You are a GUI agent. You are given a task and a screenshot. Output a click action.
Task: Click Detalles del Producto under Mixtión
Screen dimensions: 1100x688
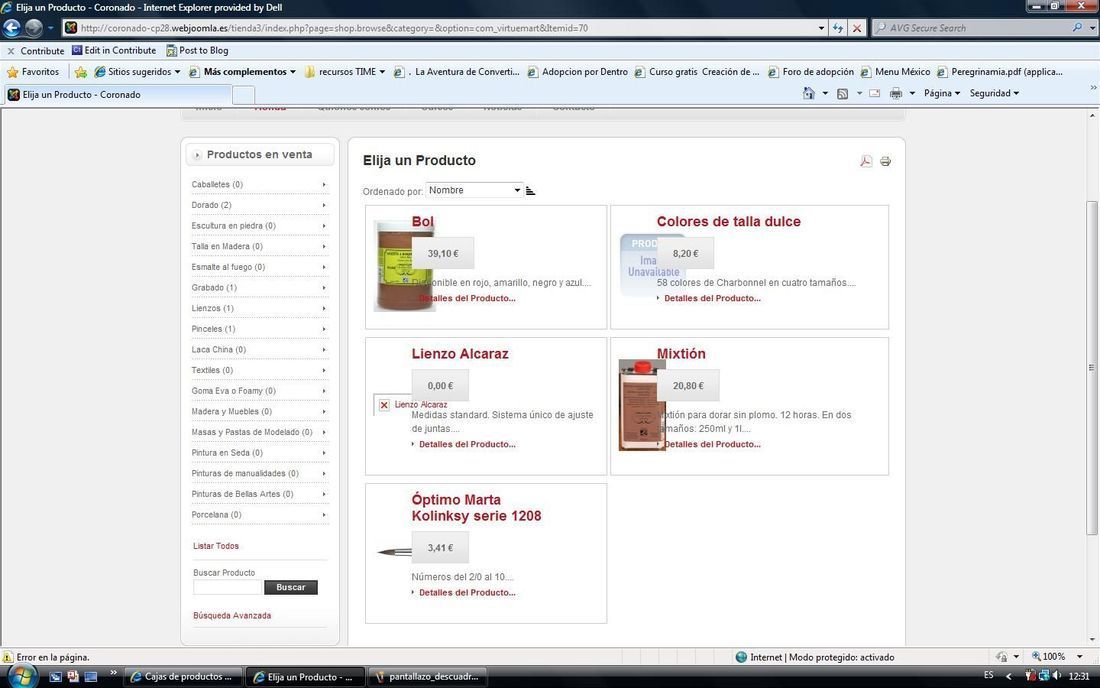712,445
